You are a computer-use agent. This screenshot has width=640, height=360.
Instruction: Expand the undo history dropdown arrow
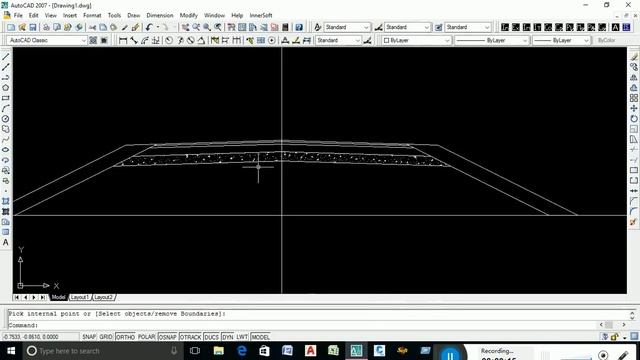coord(158,27)
